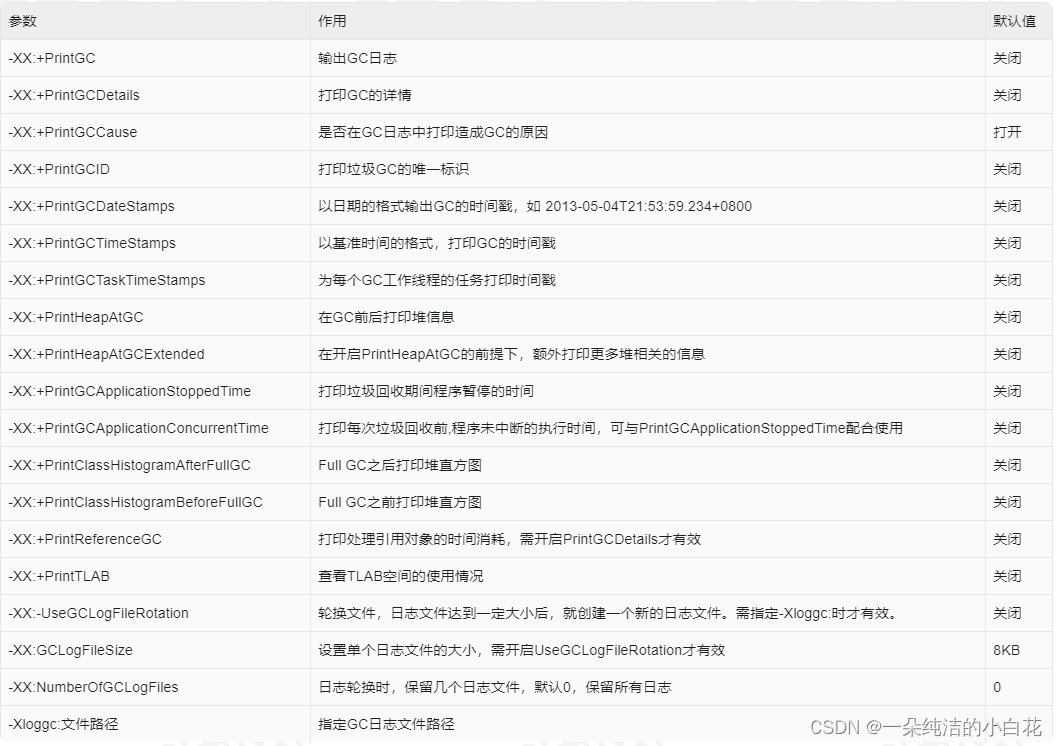The width and height of the screenshot is (1057, 746).
Task: Click 以基准时间的格式，打印GC的时间戳 text
Action: [437, 243]
